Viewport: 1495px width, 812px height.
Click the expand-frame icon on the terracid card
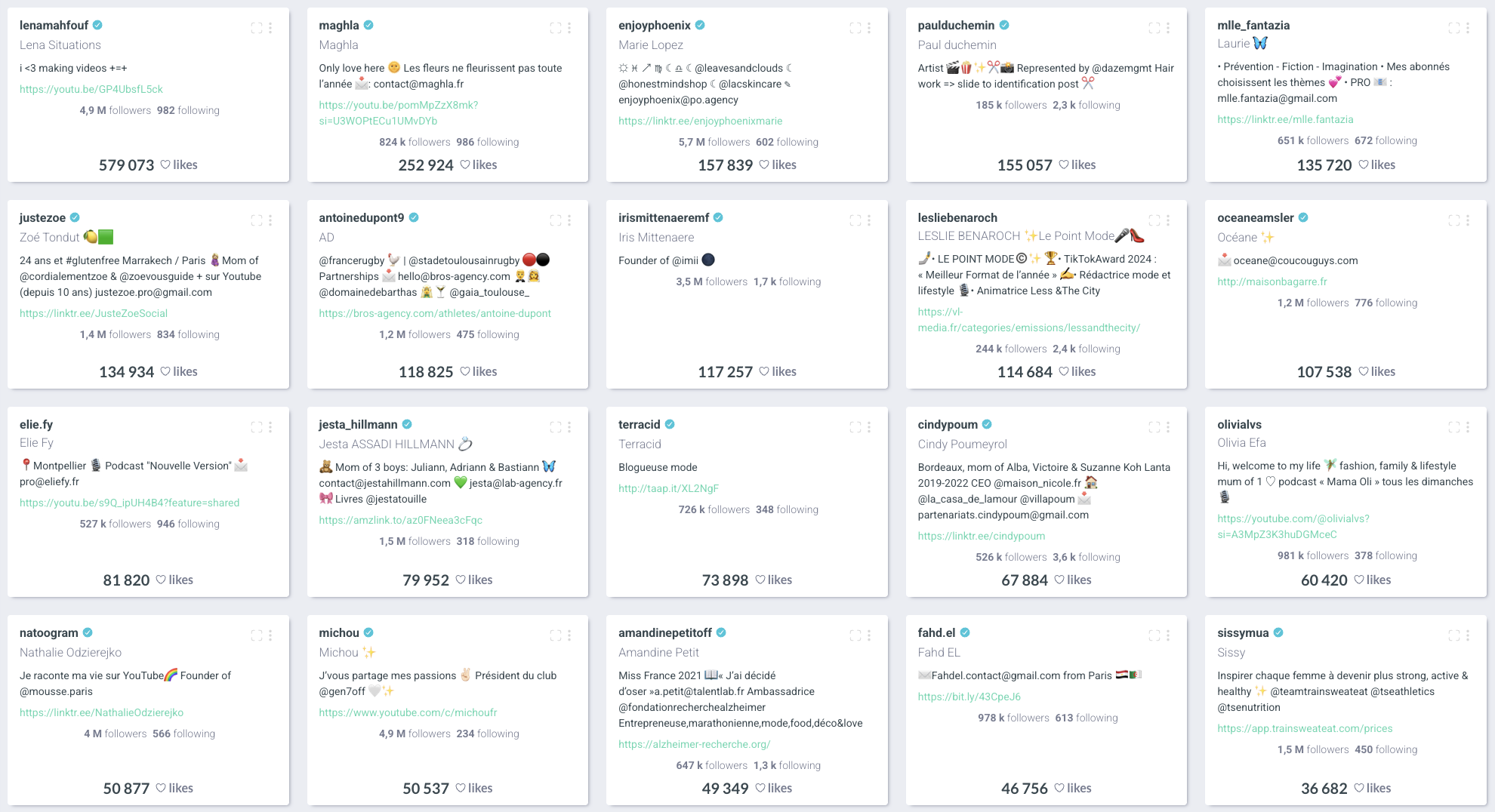[x=855, y=427]
